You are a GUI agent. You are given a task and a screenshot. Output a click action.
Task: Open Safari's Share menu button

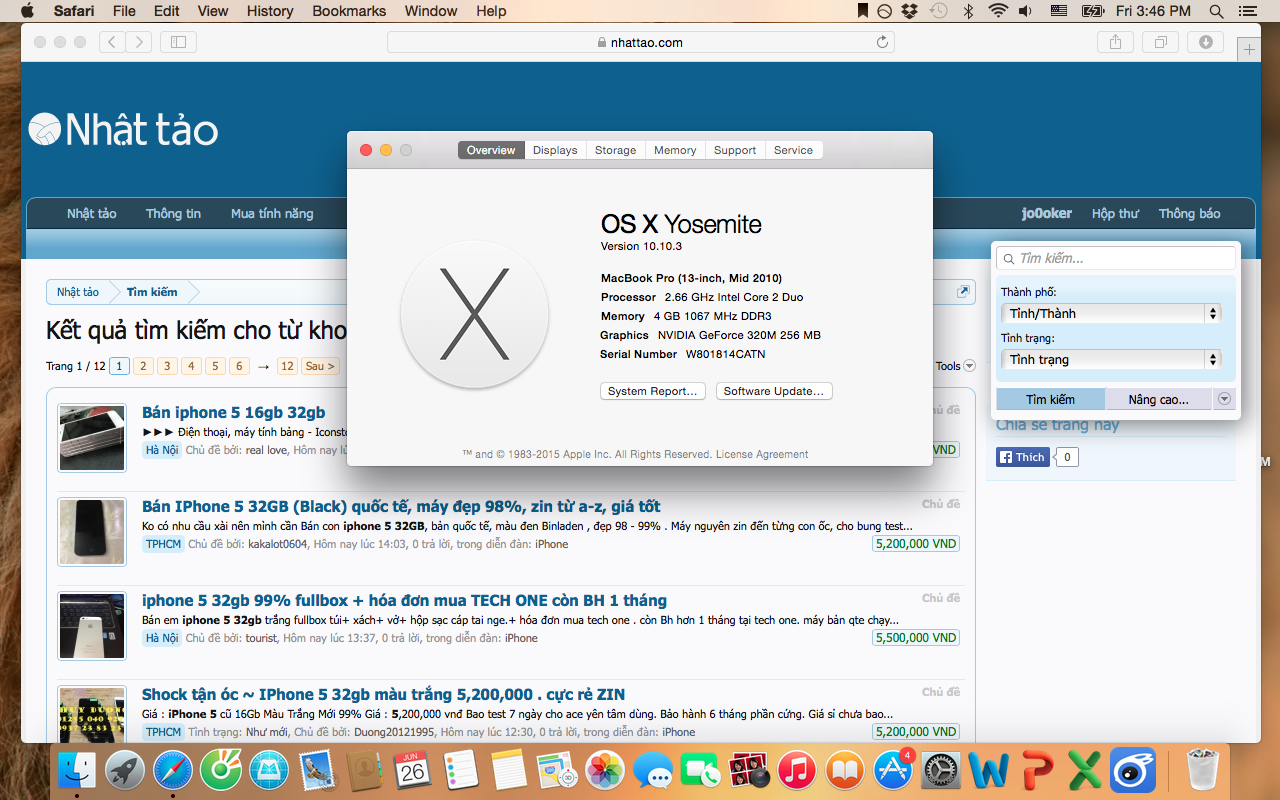(1115, 42)
